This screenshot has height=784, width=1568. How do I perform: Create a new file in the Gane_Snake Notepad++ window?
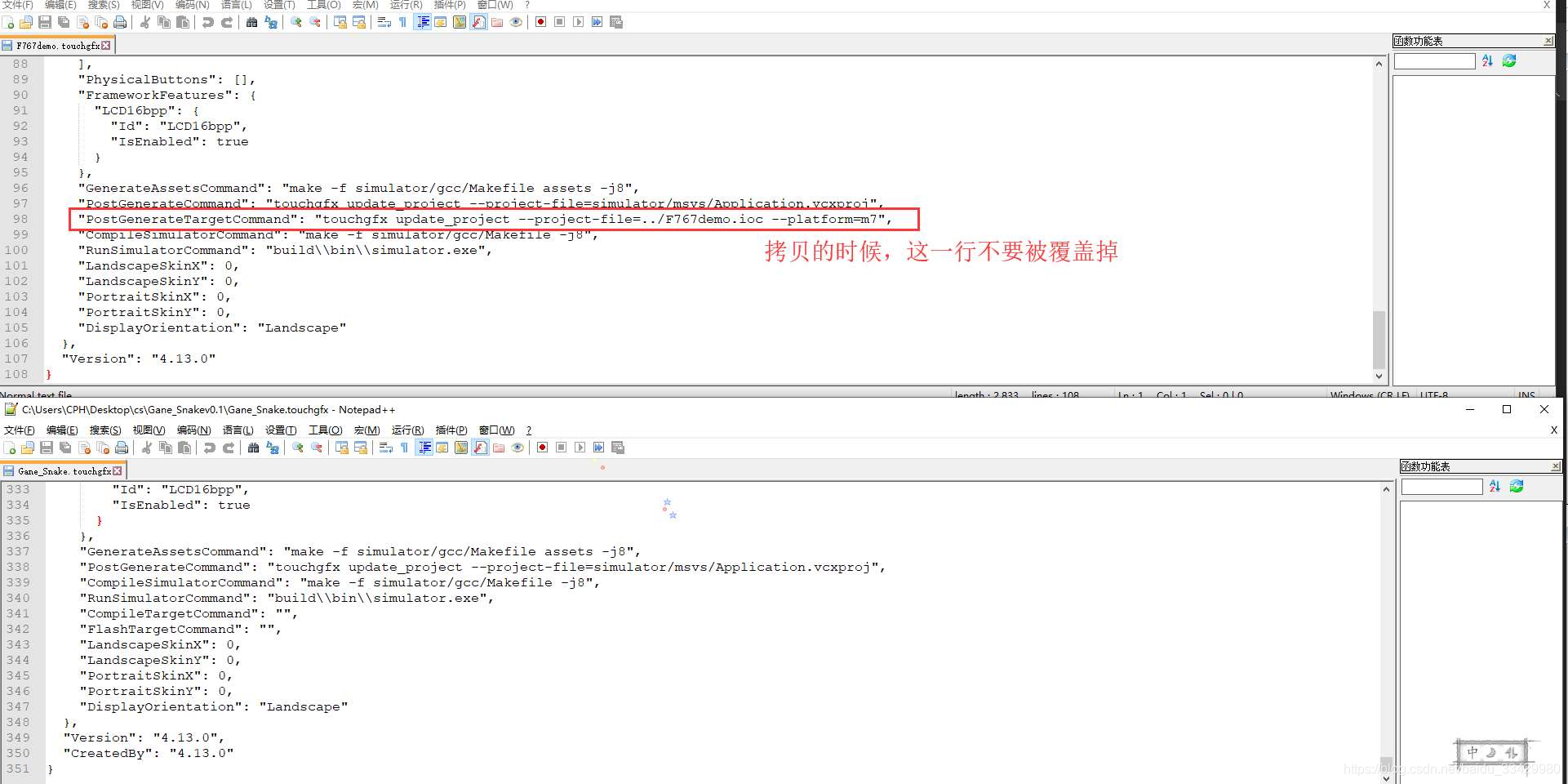pyautogui.click(x=9, y=448)
